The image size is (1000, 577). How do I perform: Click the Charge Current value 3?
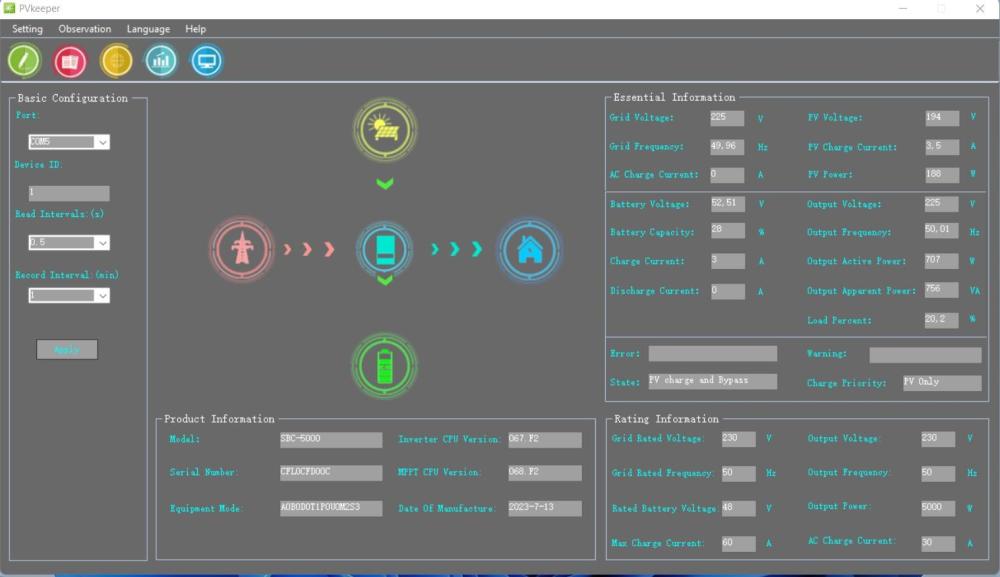pyautogui.click(x=728, y=261)
